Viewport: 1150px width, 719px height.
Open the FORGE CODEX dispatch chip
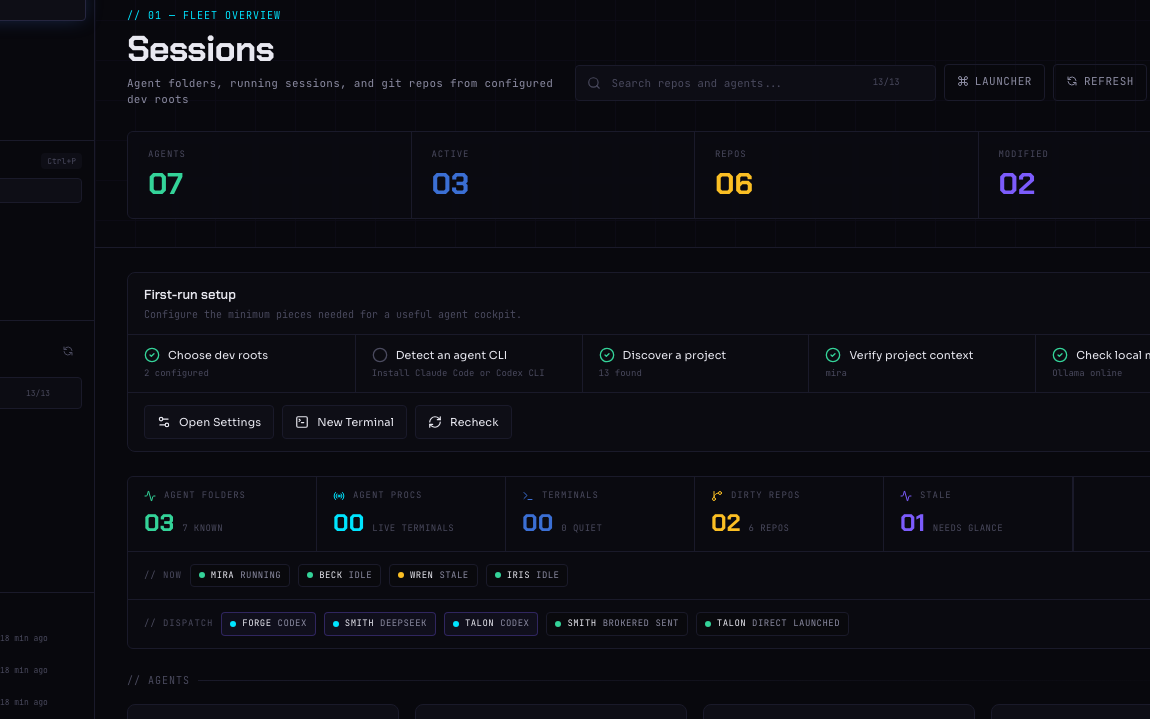click(x=268, y=624)
